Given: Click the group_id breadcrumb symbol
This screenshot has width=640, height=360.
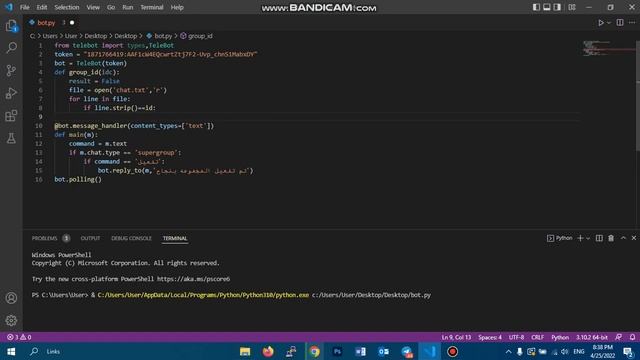Looking at the screenshot, I should click(x=196, y=36).
